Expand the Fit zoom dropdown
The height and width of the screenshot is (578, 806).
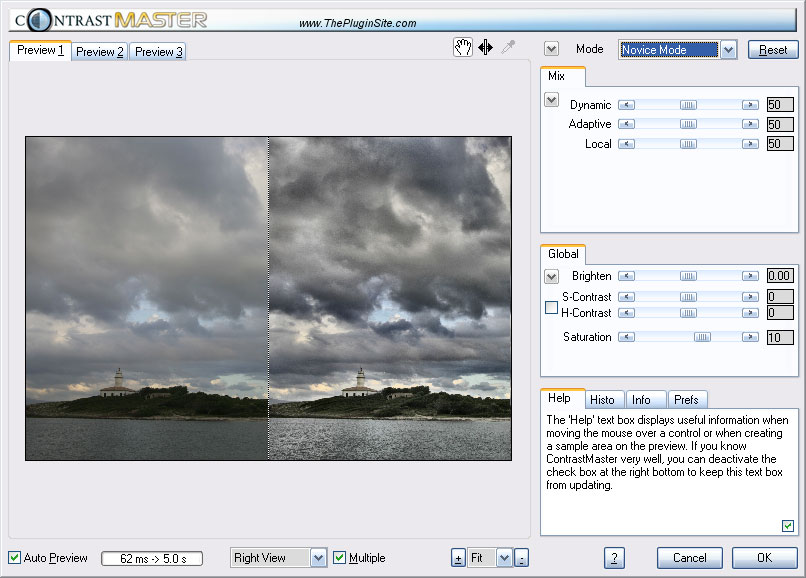[x=504, y=558]
